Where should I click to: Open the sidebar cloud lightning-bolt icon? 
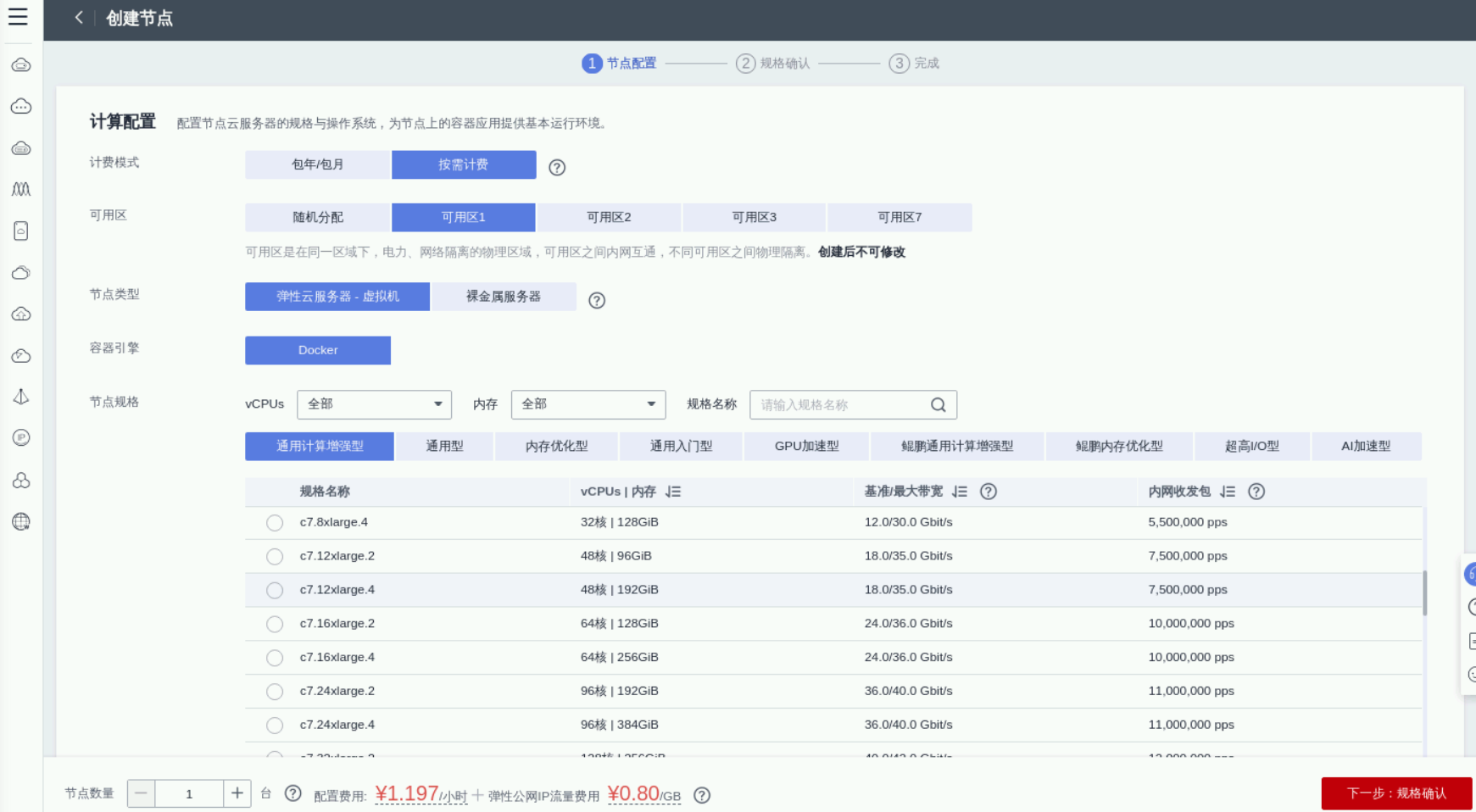pyautogui.click(x=21, y=355)
